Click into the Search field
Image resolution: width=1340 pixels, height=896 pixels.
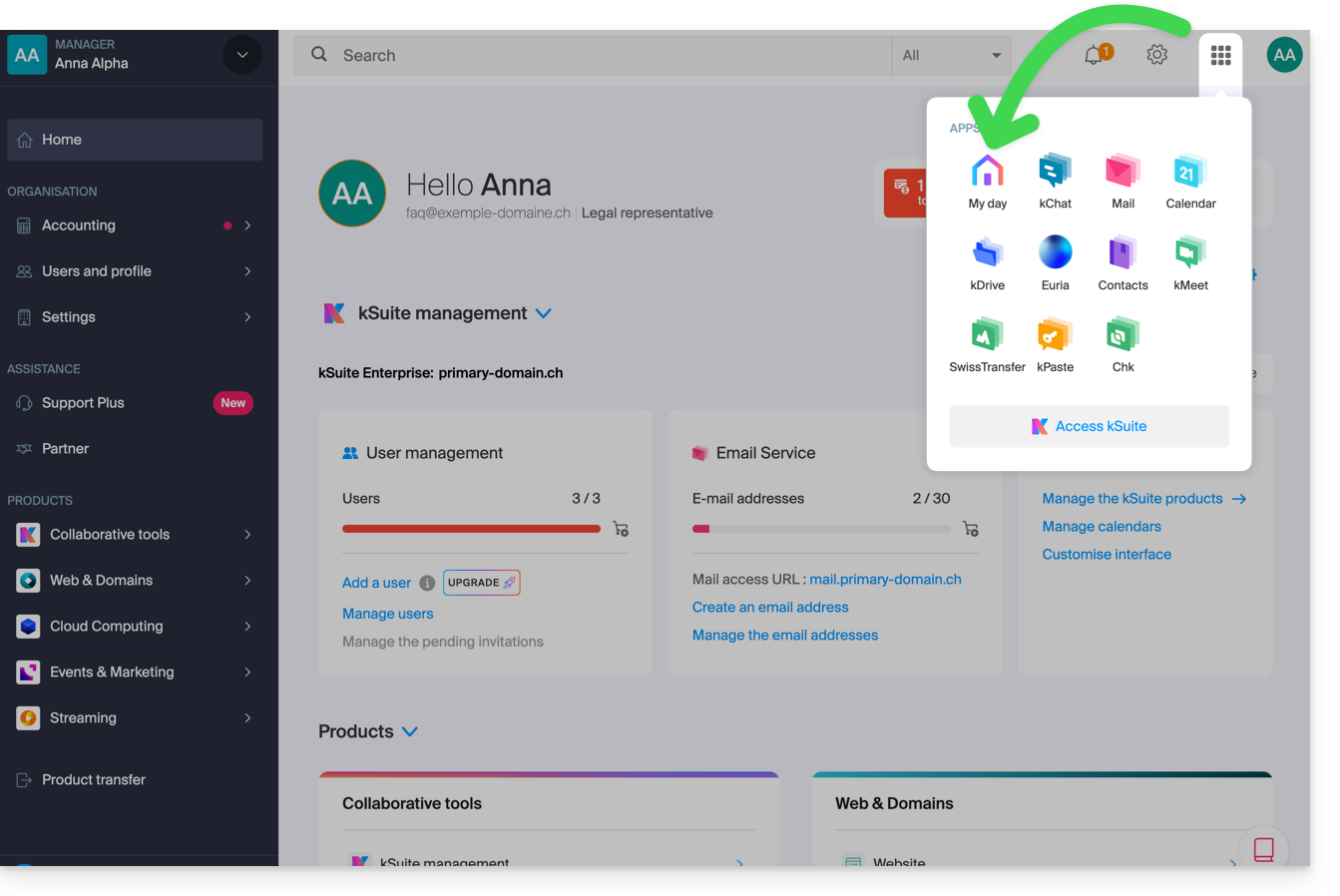coord(599,55)
